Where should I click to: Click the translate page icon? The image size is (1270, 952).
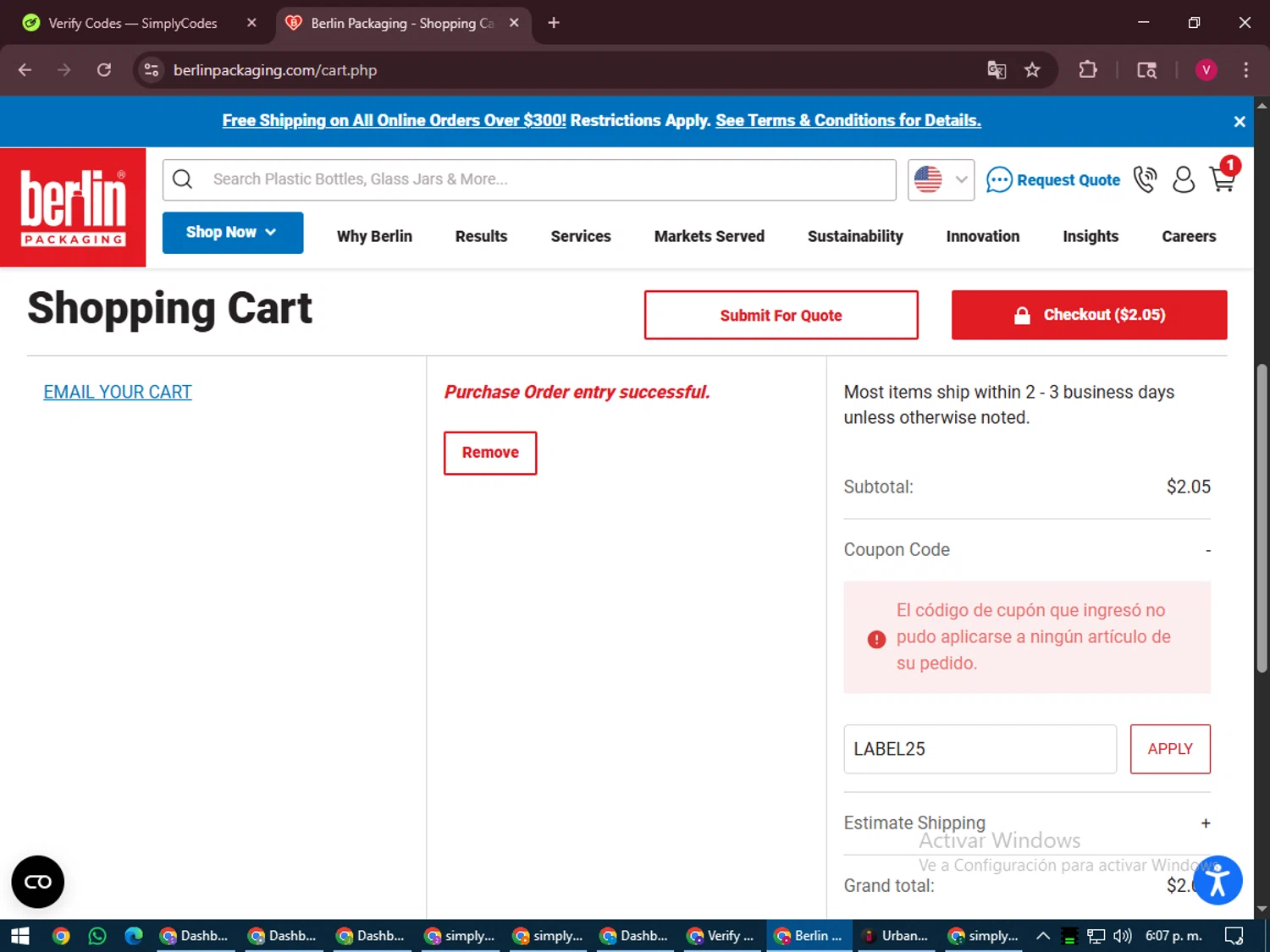tap(997, 70)
